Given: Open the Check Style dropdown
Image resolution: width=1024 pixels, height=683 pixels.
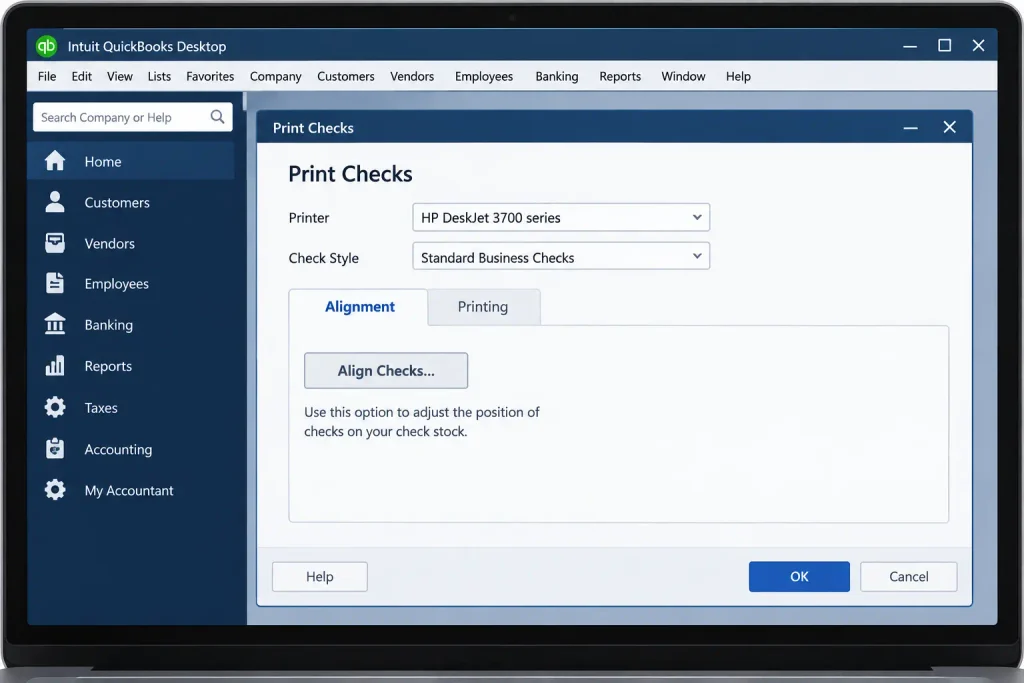Looking at the screenshot, I should pos(561,257).
